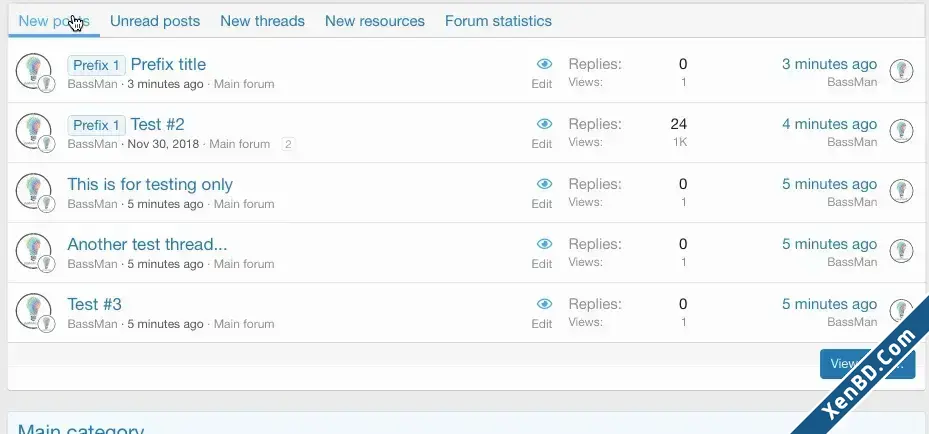Click left avatar on Test #3 row
Image resolution: width=929 pixels, height=434 pixels.
(x=33, y=311)
